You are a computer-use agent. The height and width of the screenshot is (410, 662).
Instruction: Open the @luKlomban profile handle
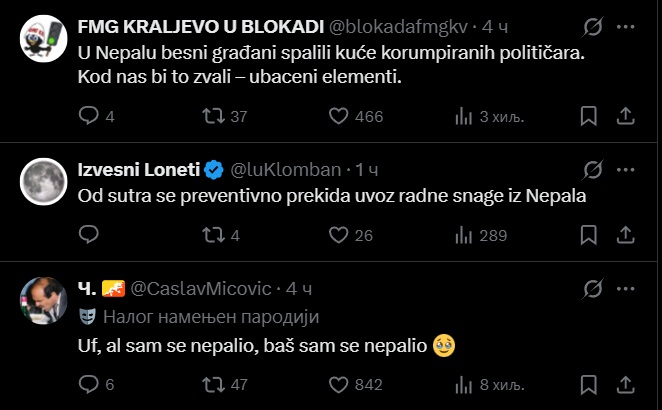(x=286, y=170)
